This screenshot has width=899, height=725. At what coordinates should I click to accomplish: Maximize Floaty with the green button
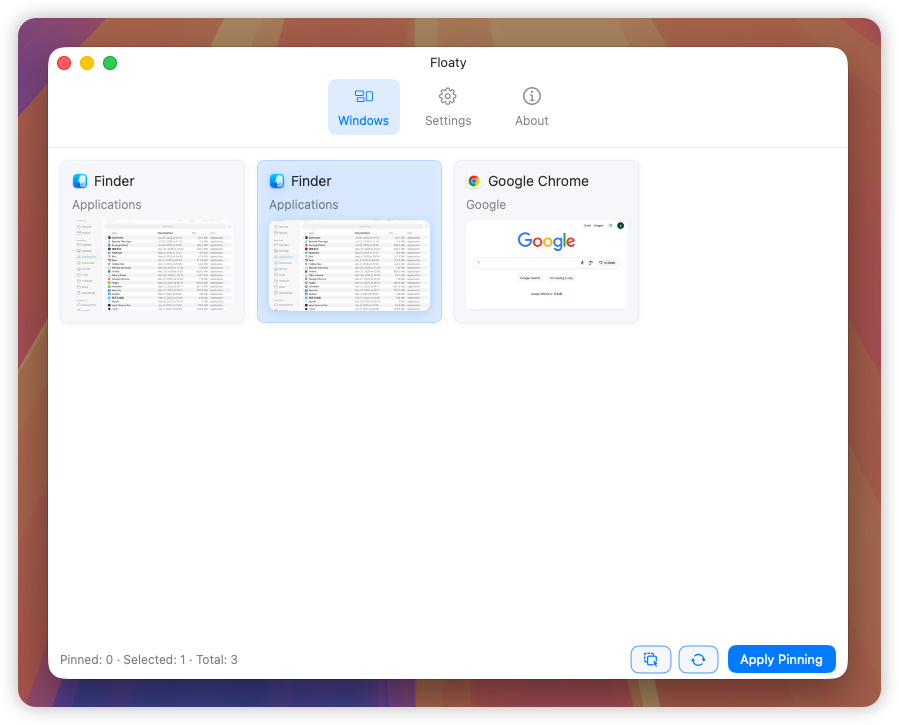click(x=110, y=63)
